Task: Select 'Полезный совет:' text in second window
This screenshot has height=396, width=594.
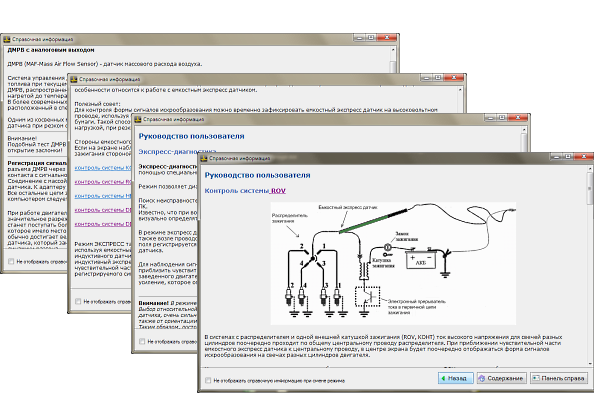Action: (x=97, y=104)
